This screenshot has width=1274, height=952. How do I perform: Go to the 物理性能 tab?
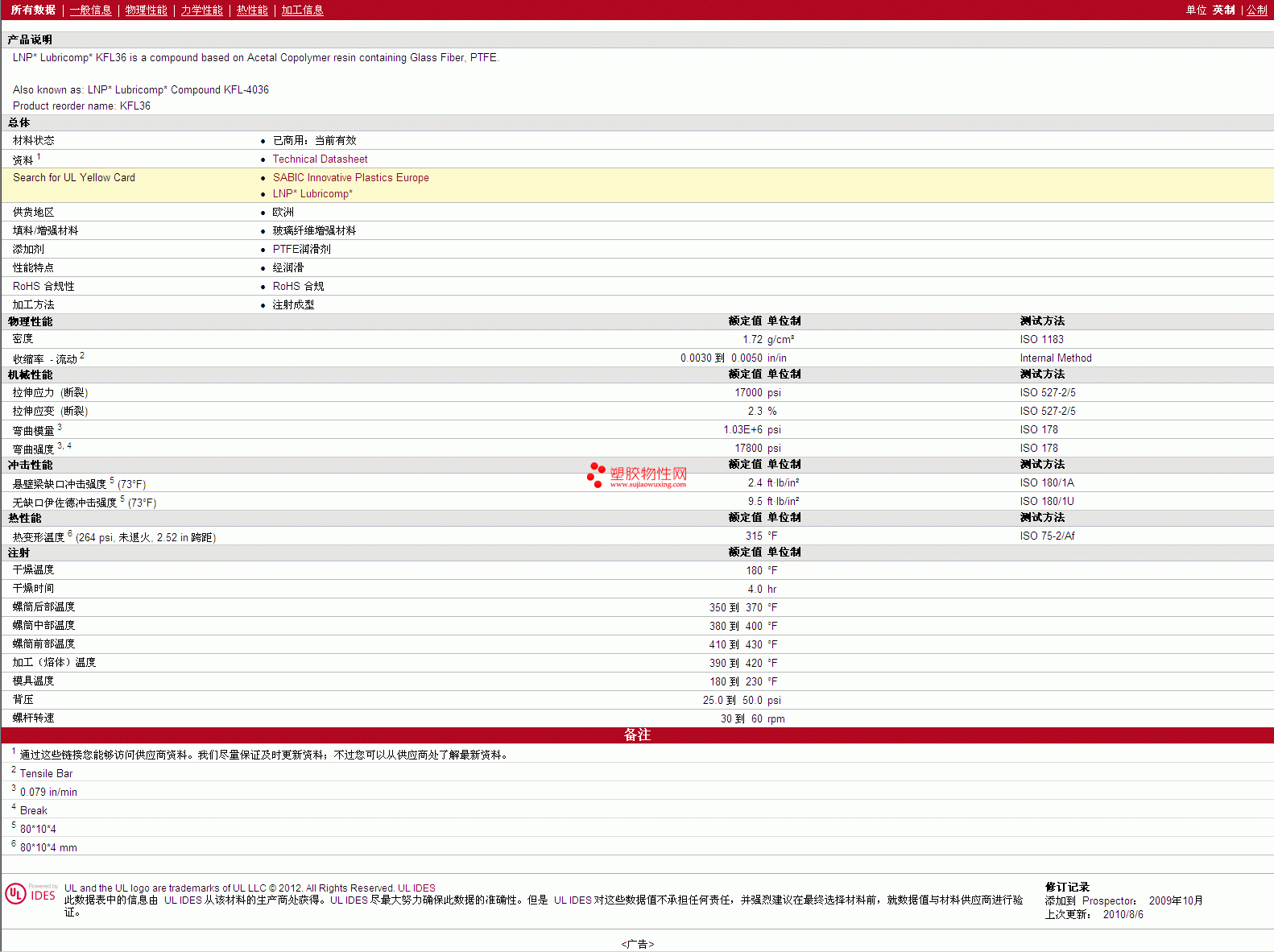[x=147, y=10]
